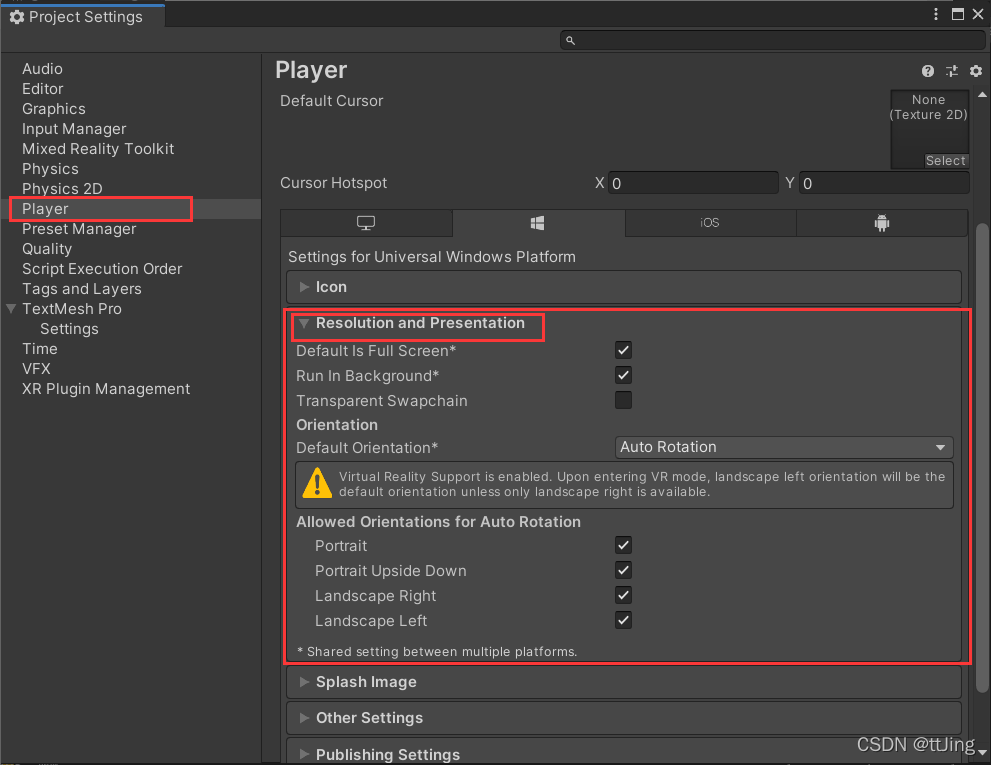Open the Default Orientation dropdown
Viewport: 991px width, 765px height.
(x=783, y=447)
